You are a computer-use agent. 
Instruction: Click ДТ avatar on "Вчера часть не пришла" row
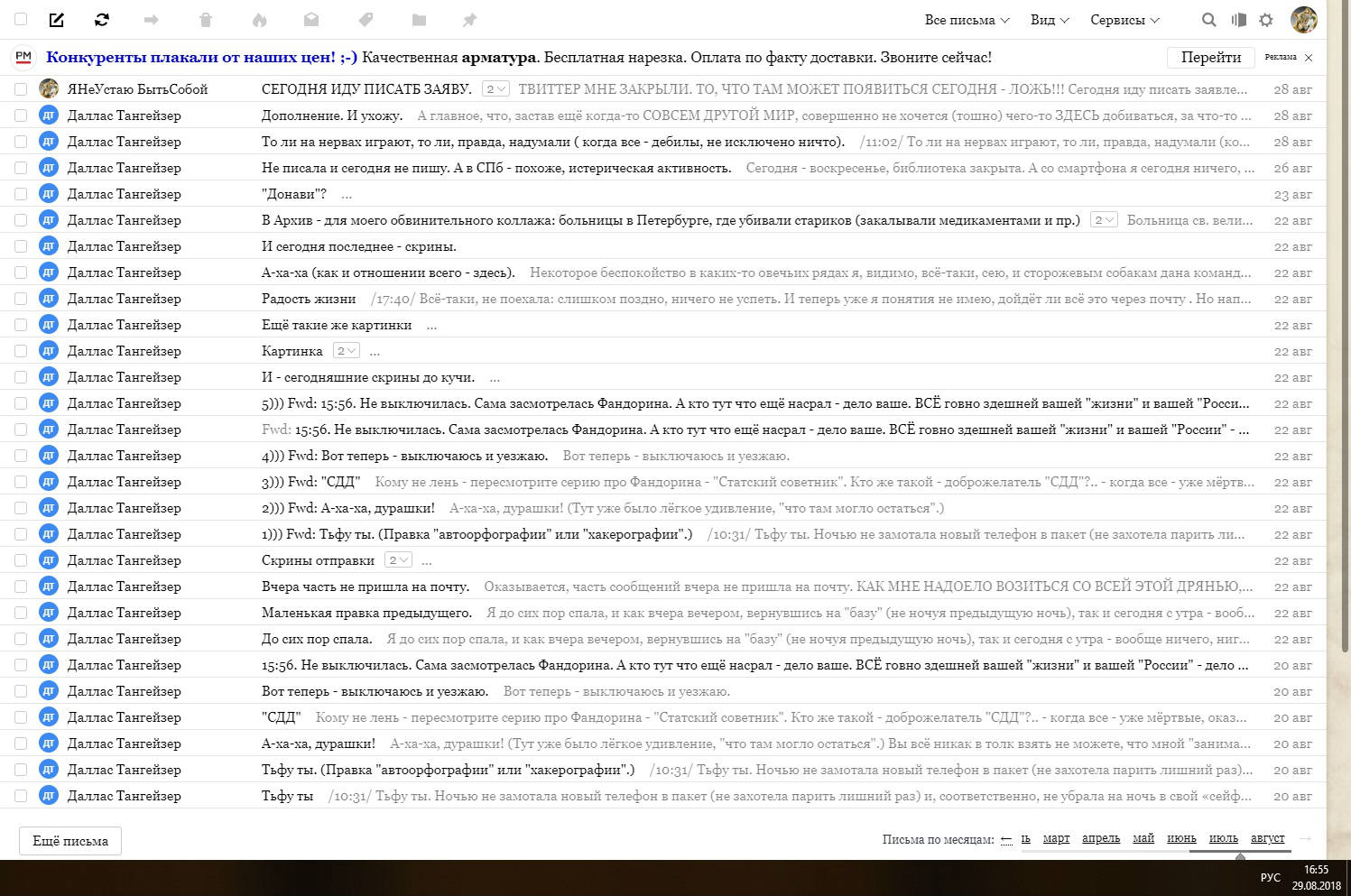click(x=49, y=587)
